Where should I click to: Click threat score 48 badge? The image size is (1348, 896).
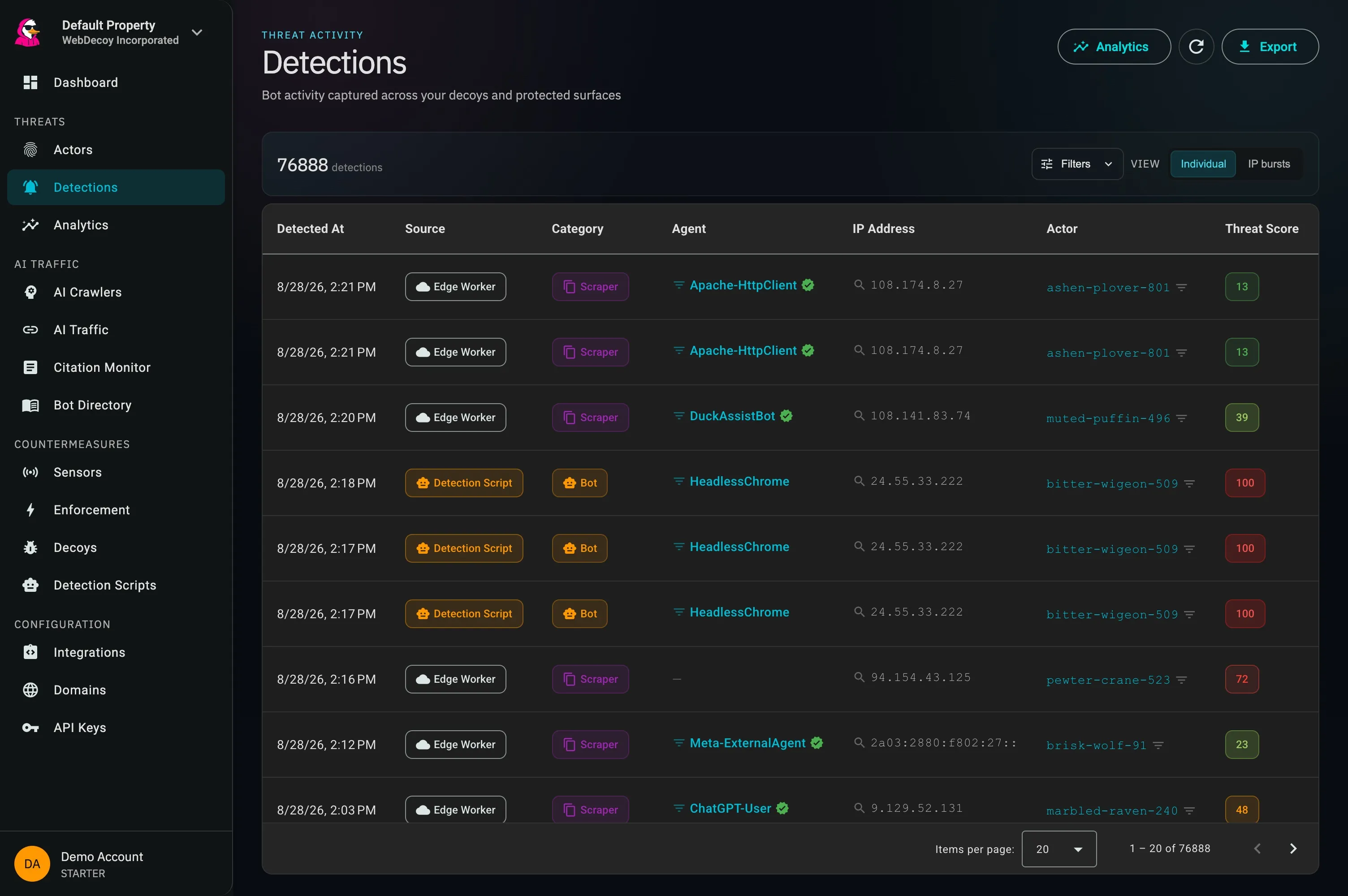[1242, 810]
